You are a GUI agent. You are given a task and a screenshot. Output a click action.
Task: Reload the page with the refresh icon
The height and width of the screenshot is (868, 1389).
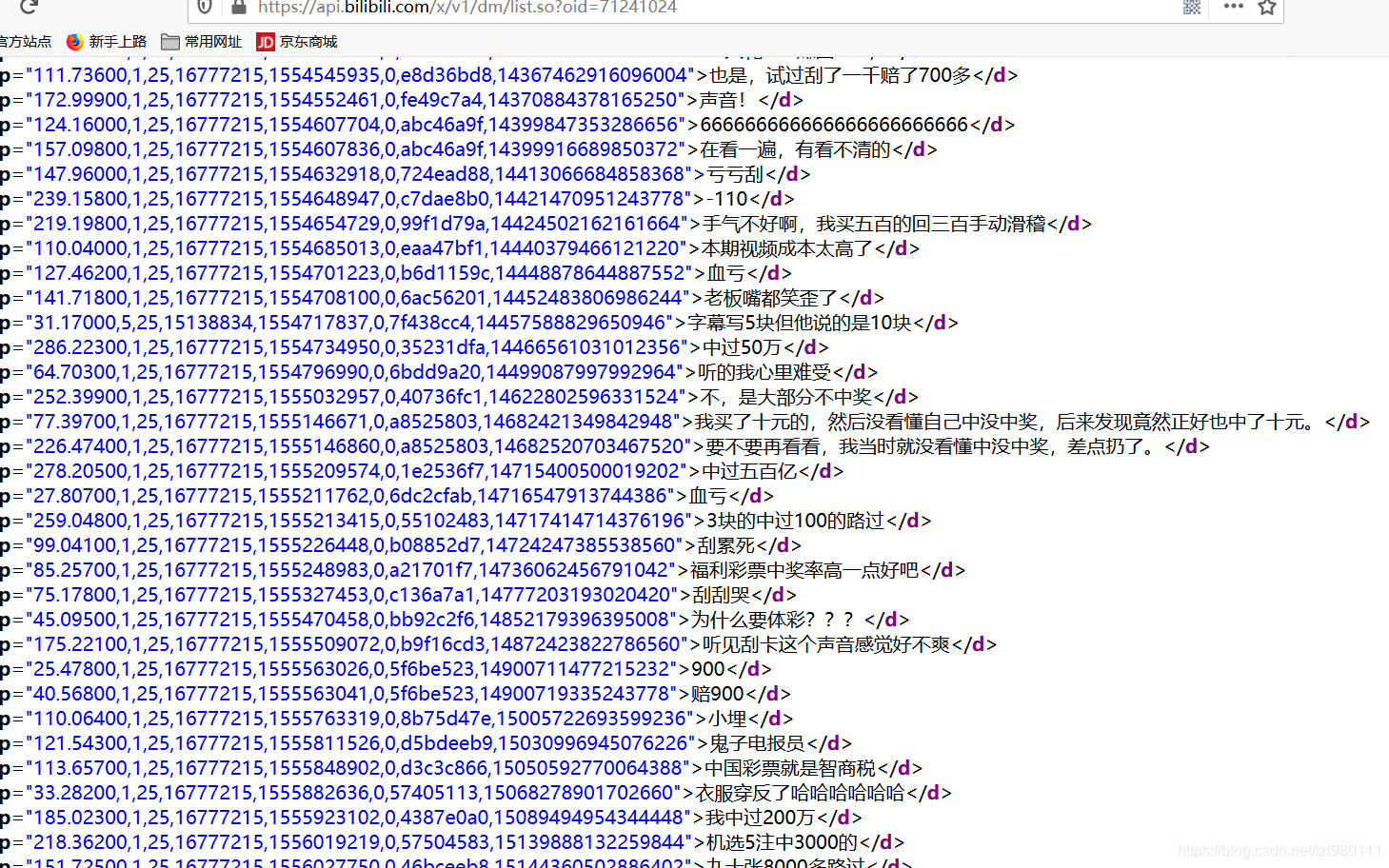point(29,7)
